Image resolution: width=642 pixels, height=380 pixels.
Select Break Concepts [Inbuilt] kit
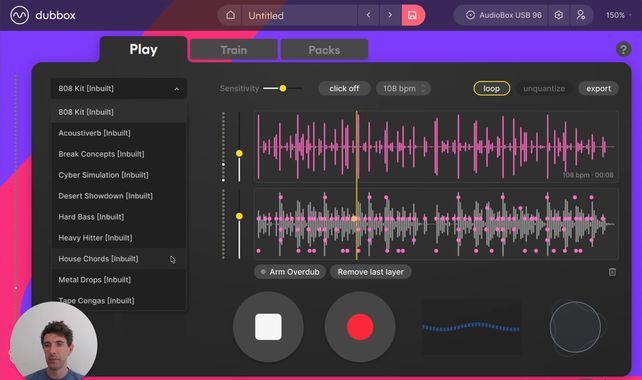click(119, 154)
